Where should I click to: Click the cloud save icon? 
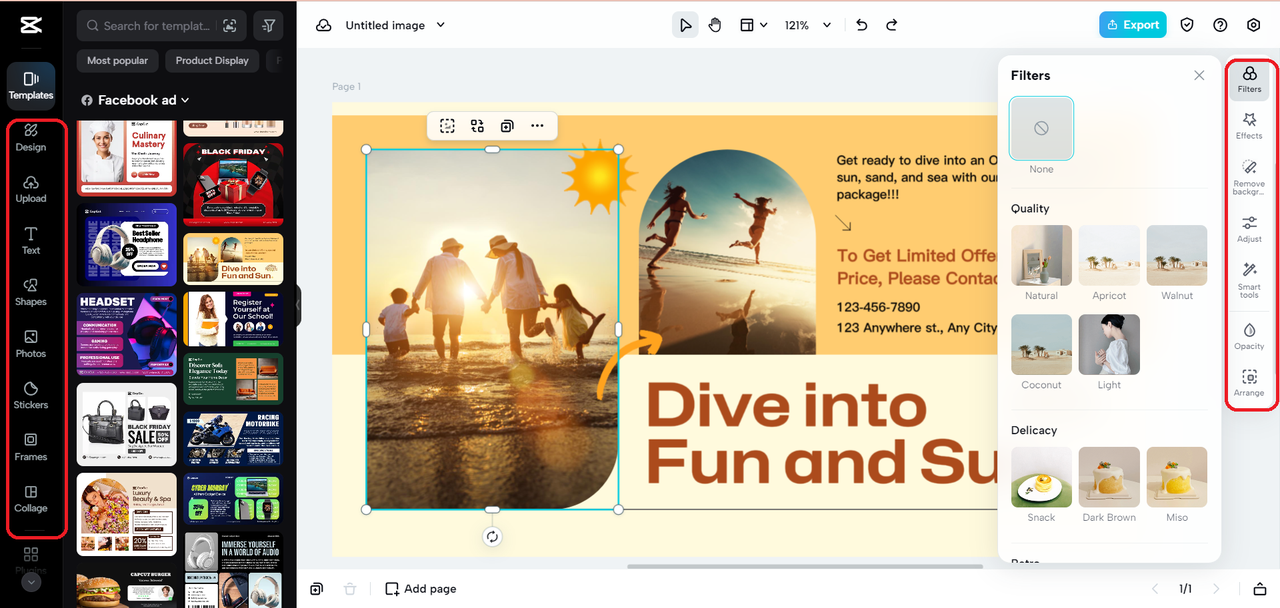point(324,25)
